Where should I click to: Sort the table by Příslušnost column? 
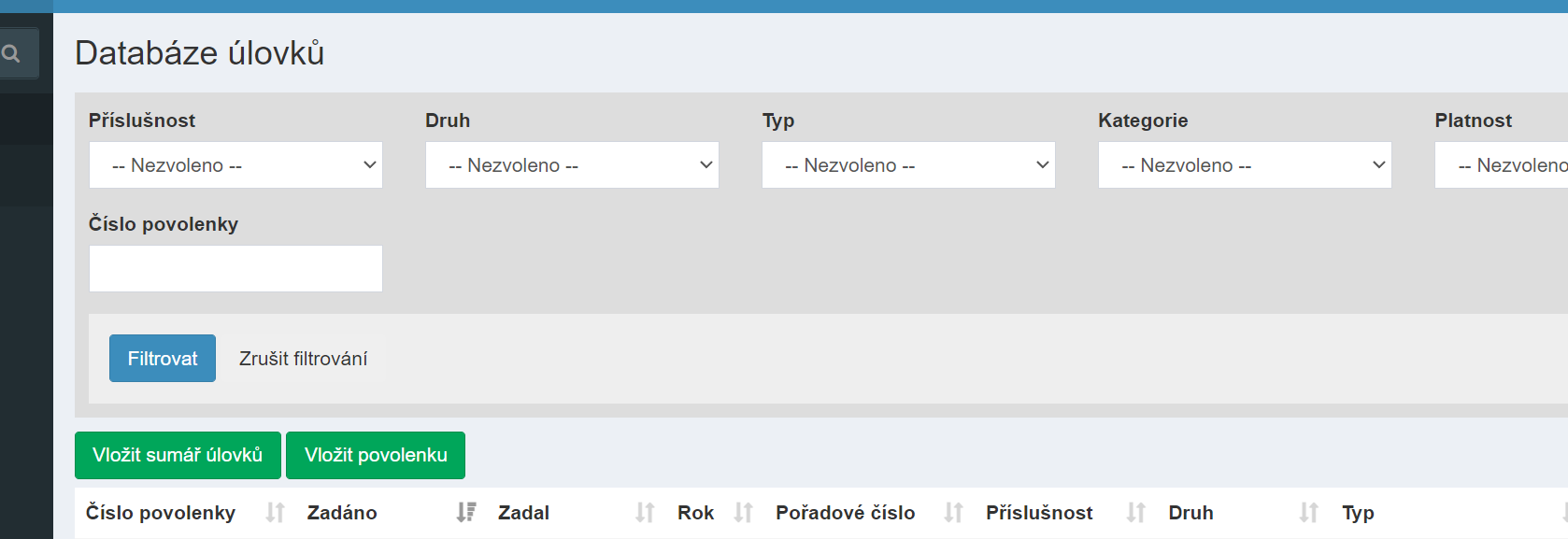coord(1134,512)
